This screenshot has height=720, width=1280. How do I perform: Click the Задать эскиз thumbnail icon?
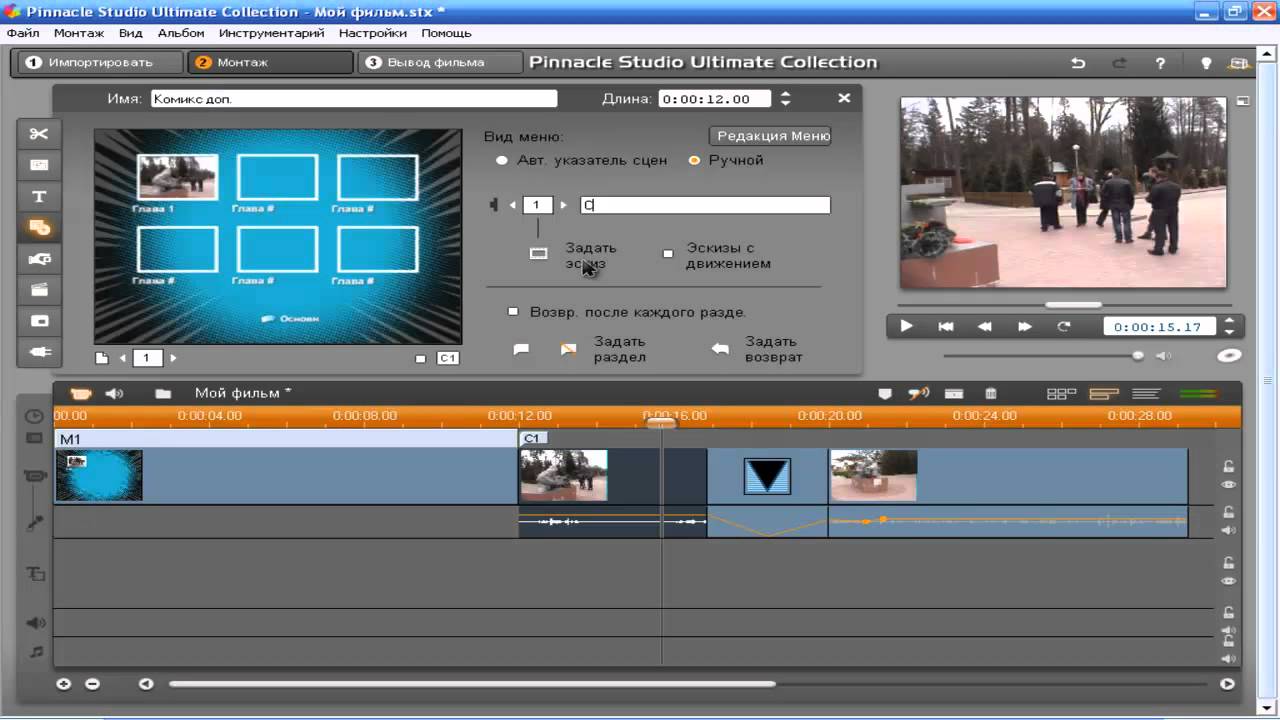538,254
